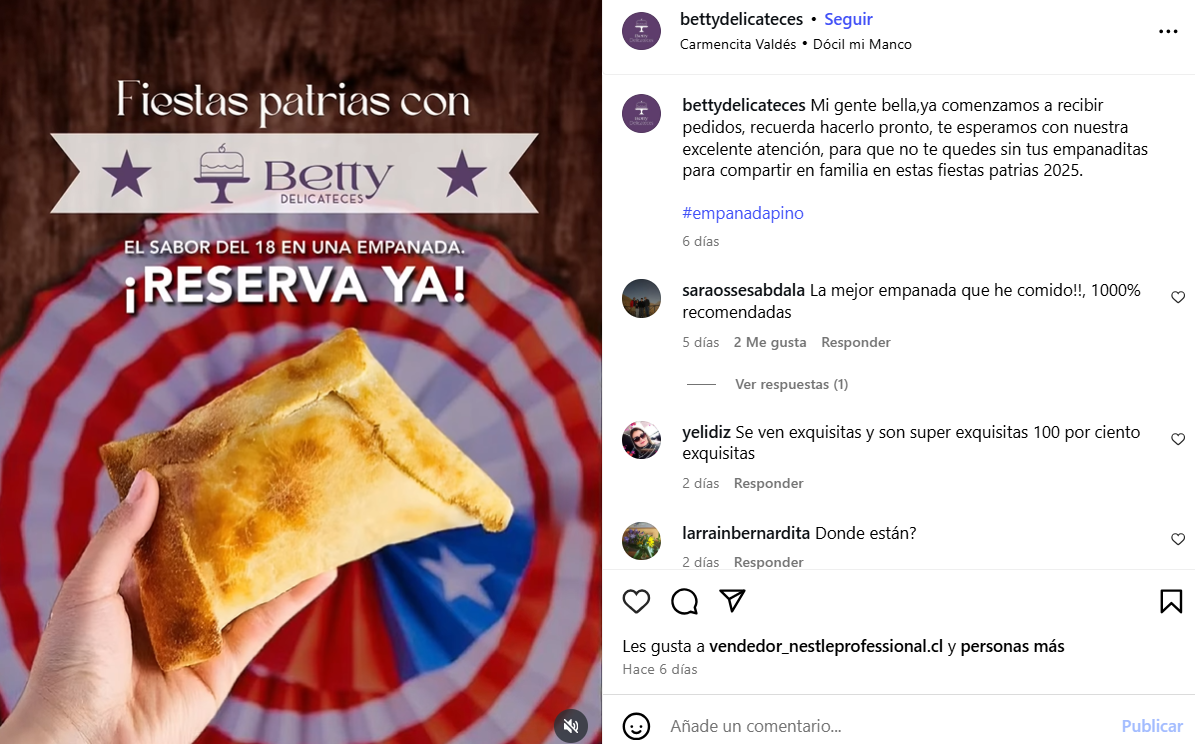View likes list via personas más
This screenshot has height=744, width=1195.
click(1012, 646)
